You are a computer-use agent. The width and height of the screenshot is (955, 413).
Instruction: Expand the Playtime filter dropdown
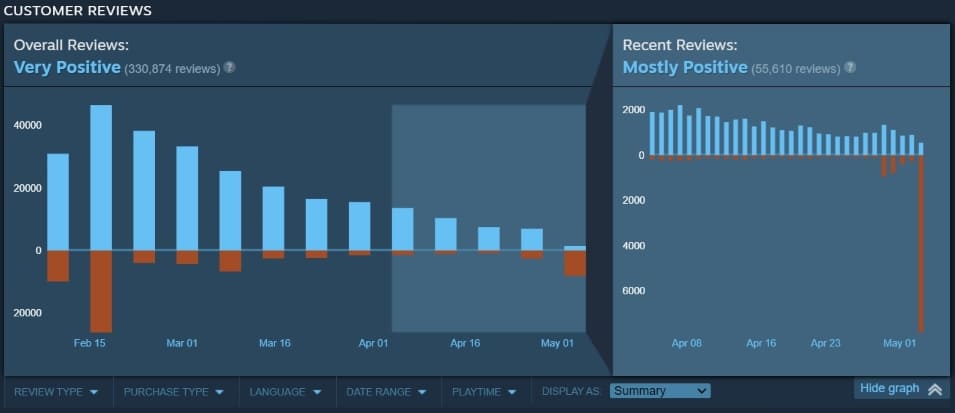click(x=484, y=392)
